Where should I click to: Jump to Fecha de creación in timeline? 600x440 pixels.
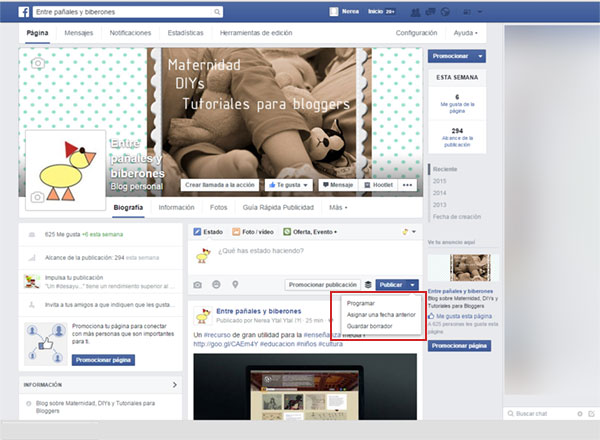[457, 217]
